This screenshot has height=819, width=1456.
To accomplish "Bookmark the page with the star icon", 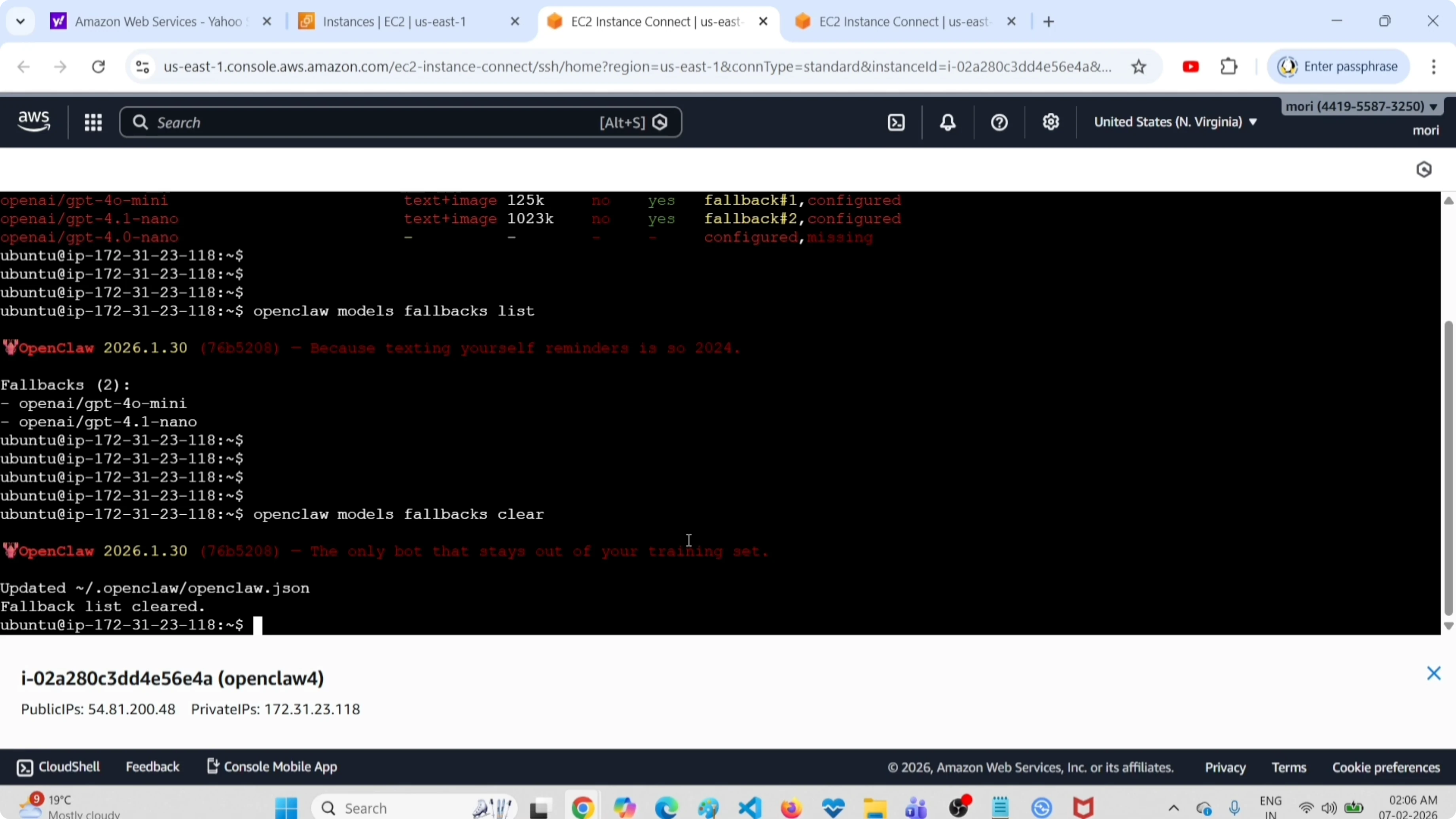I will 1139,66.
